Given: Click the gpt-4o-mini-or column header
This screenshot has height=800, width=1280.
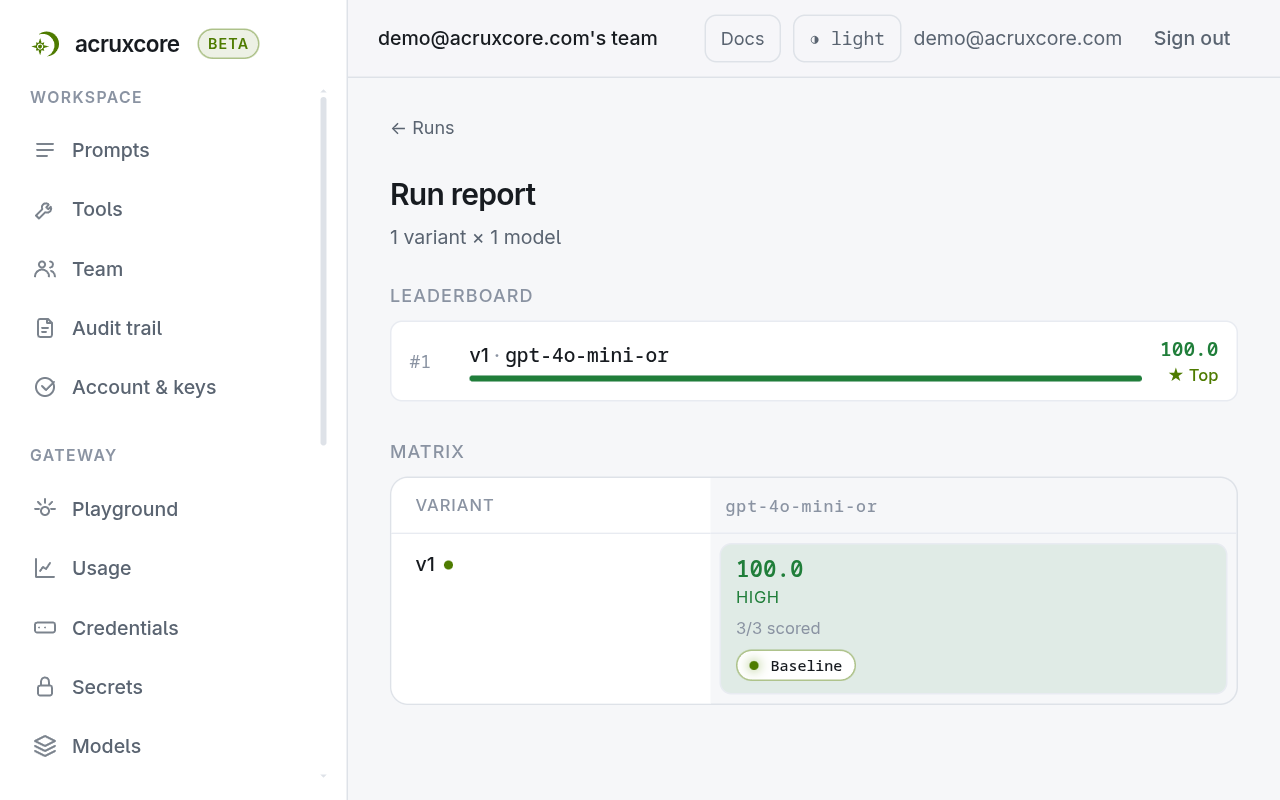Looking at the screenshot, I should point(801,506).
